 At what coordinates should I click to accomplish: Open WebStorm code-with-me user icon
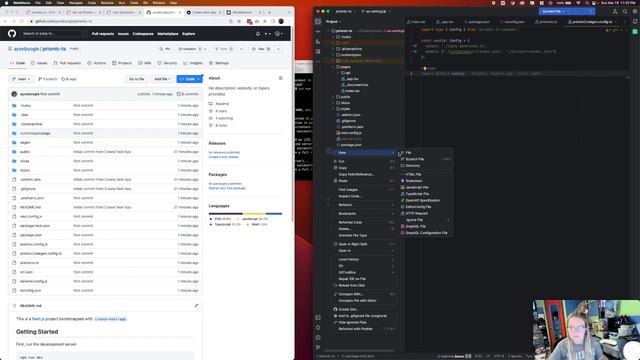(615, 11)
